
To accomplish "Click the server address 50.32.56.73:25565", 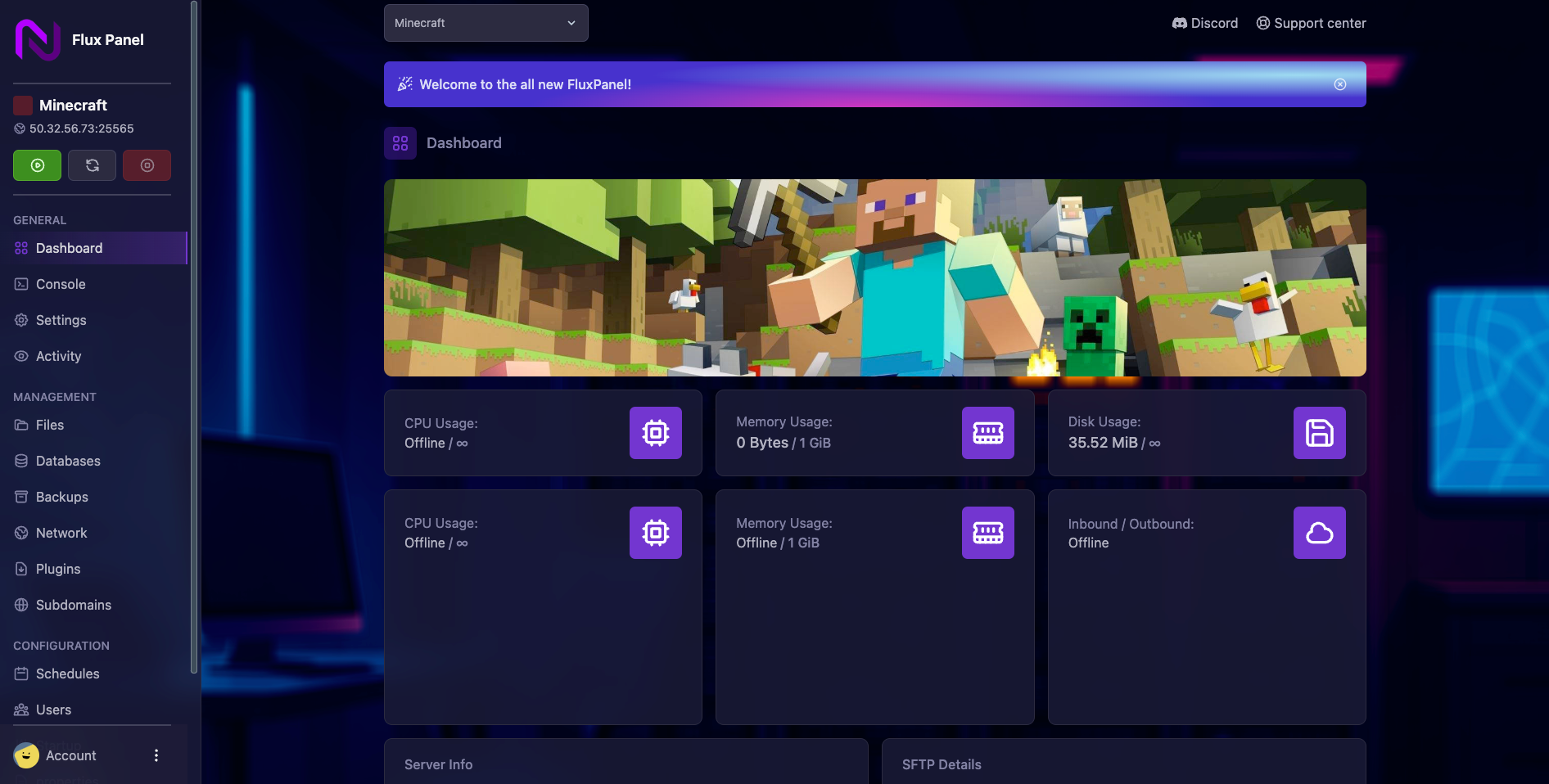I will (81, 128).
